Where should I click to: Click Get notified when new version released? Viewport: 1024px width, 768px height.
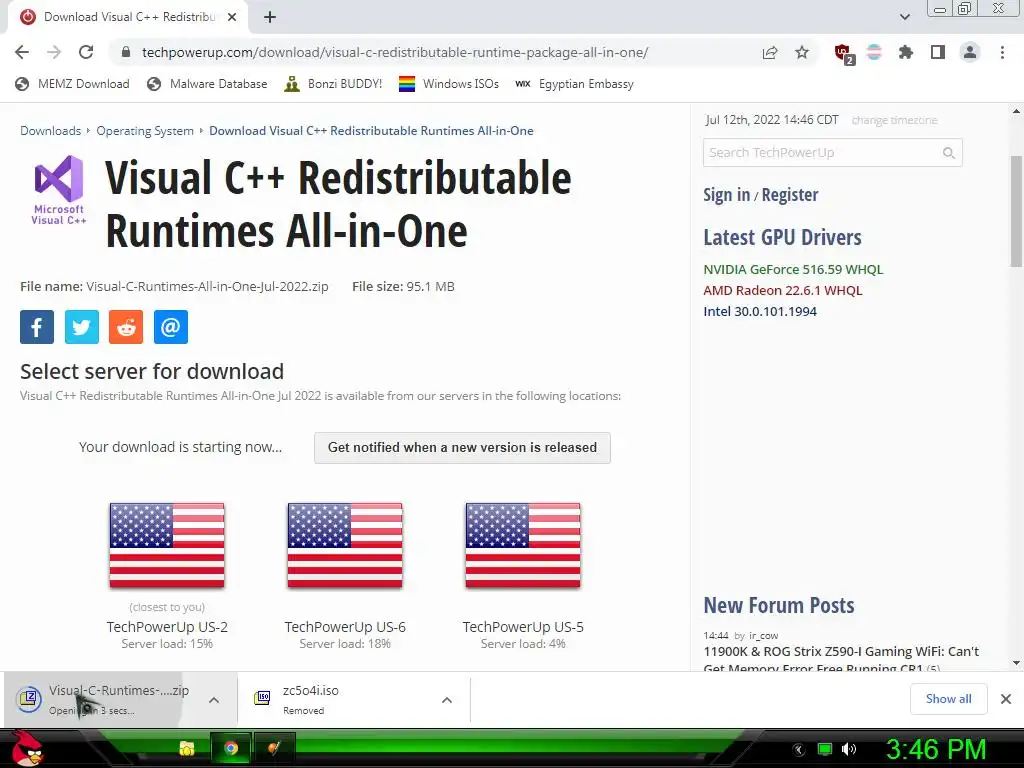click(x=462, y=447)
